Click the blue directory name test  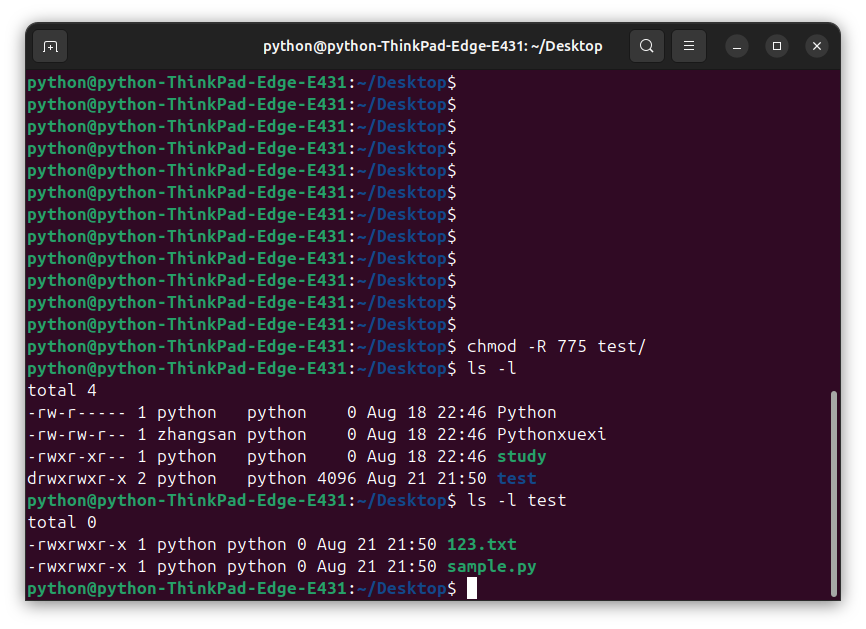(516, 479)
